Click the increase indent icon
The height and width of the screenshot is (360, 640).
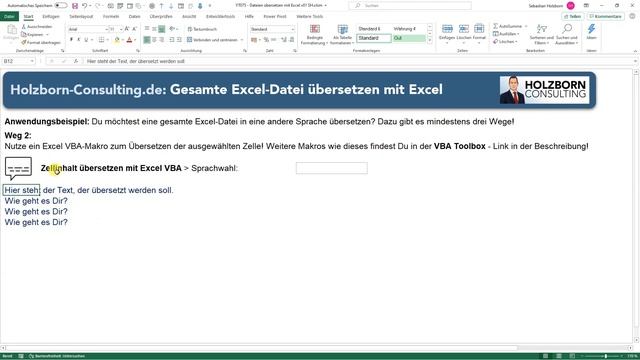[179, 40]
